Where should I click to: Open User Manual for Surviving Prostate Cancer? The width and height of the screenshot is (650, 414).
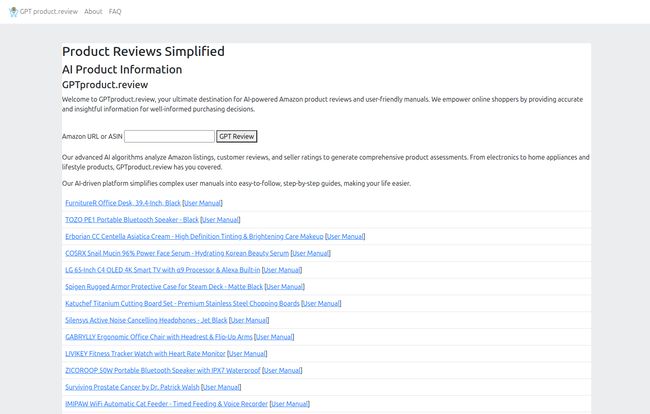coord(221,387)
